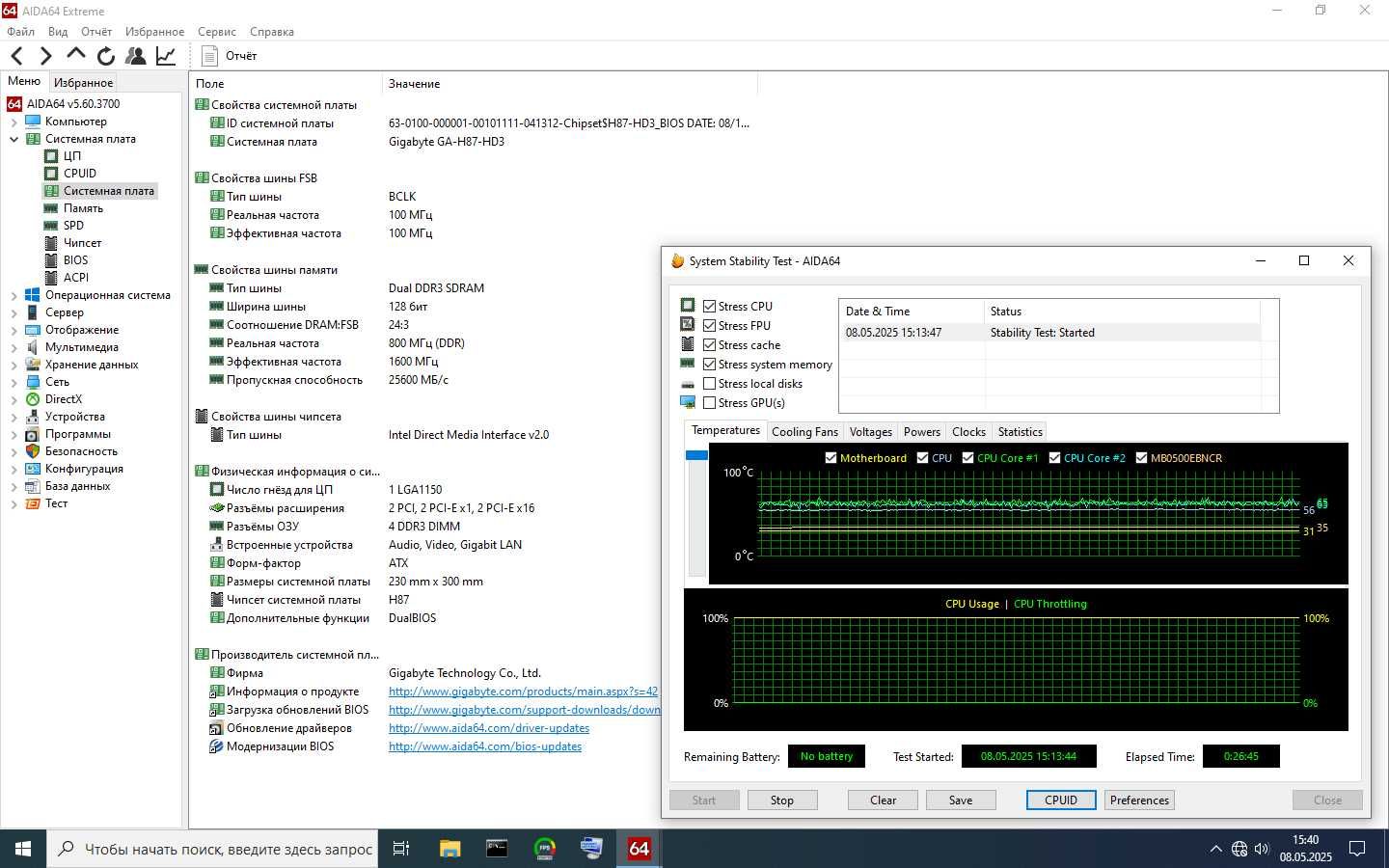Select ЦП in the tree

click(x=72, y=156)
